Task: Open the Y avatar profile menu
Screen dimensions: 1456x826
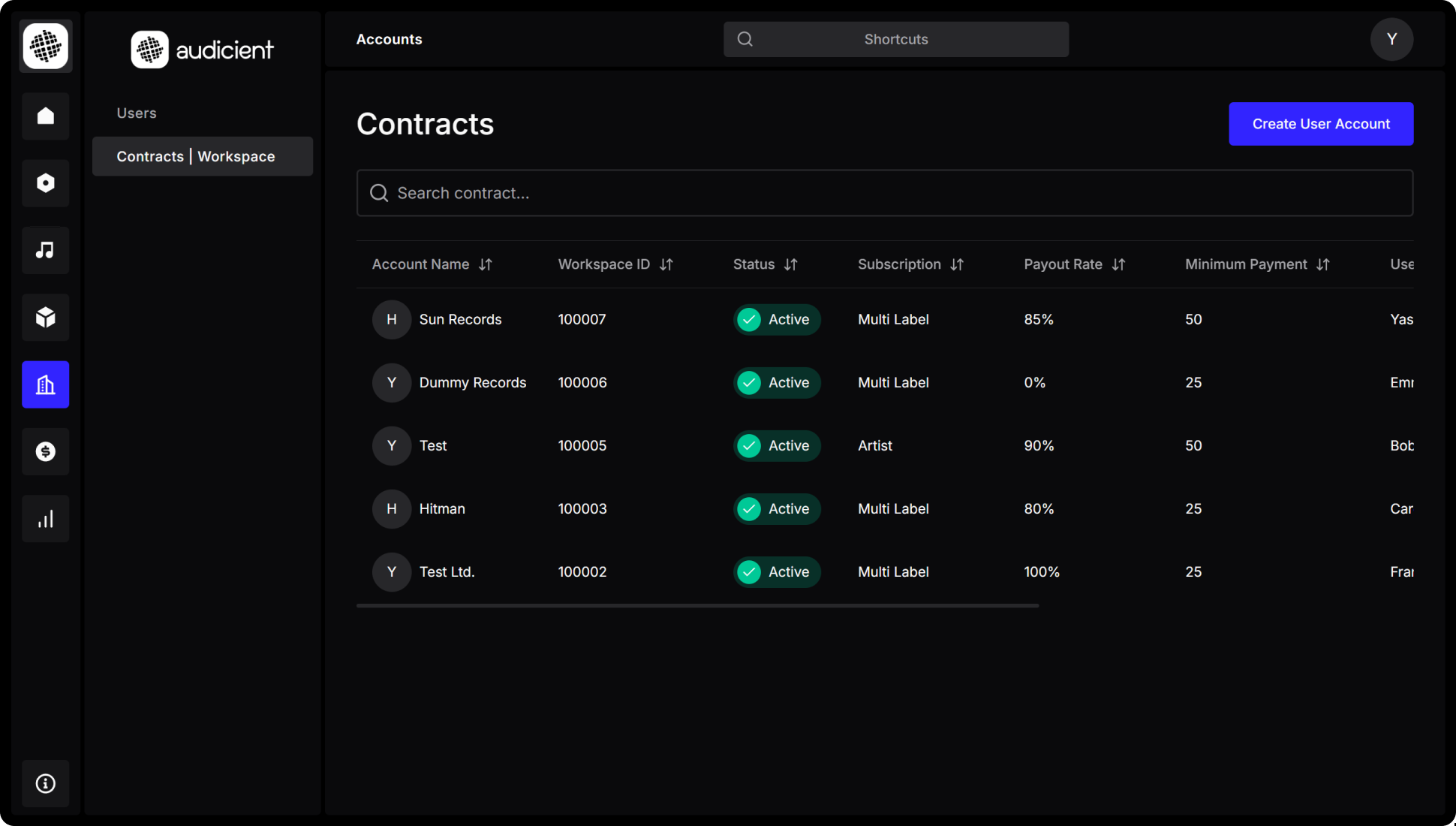Action: (1391, 39)
